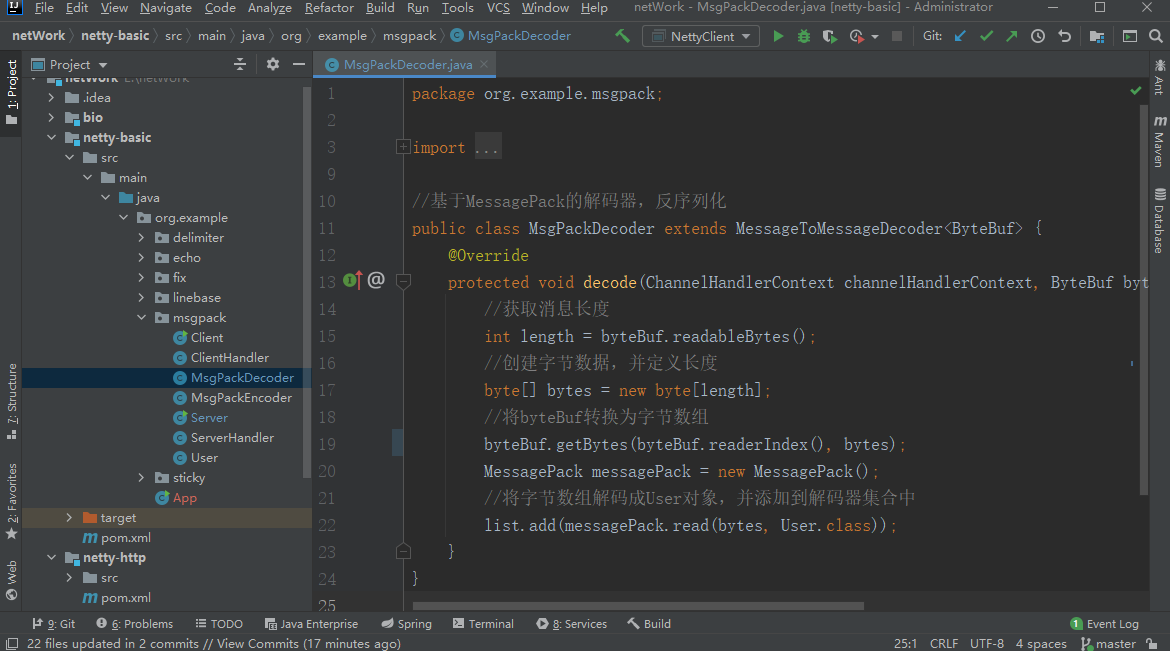Select the ServerHandler class in tree
Screen dimensions: 1170x651
point(232,437)
